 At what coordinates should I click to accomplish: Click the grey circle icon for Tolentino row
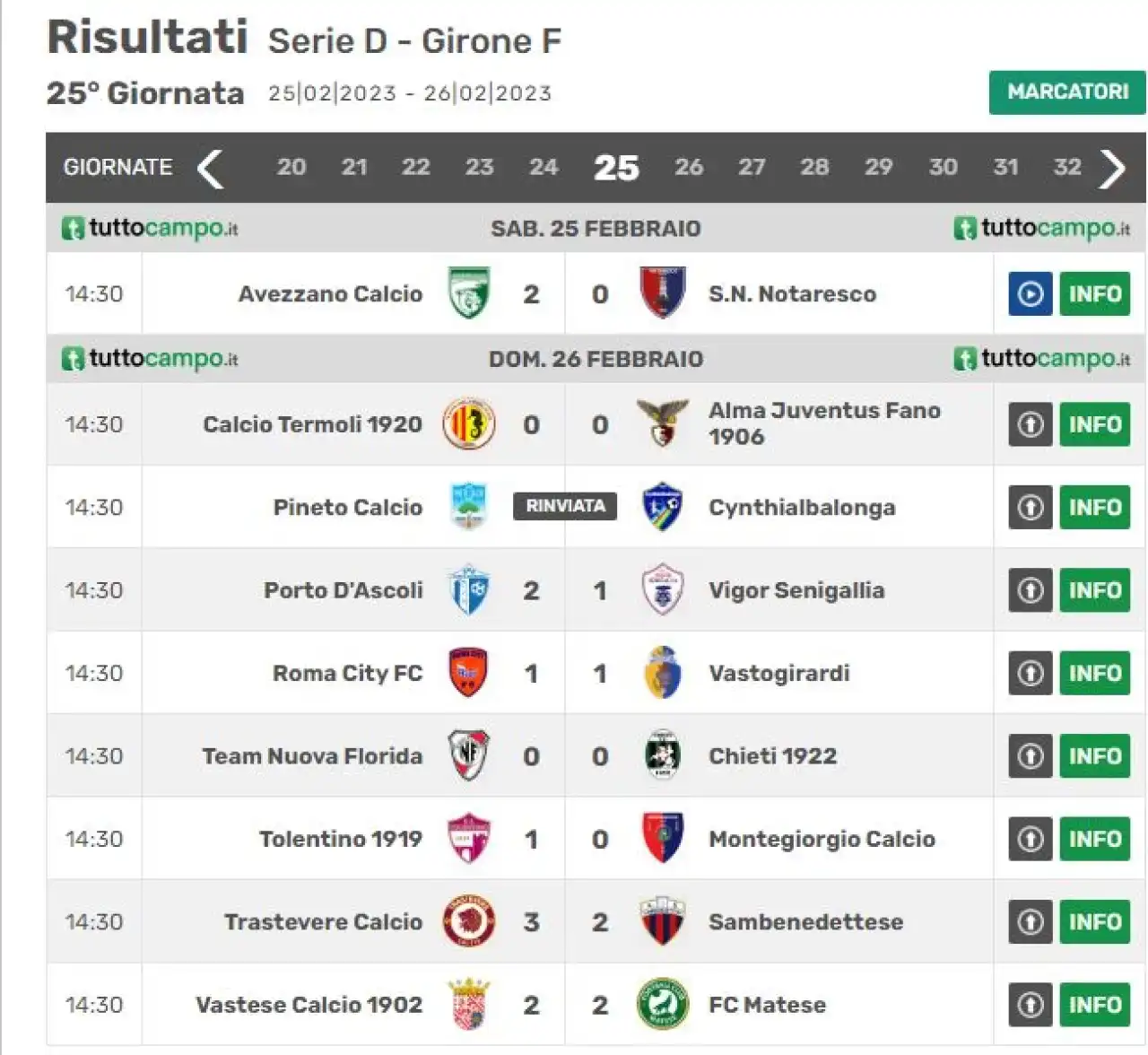click(x=1030, y=839)
